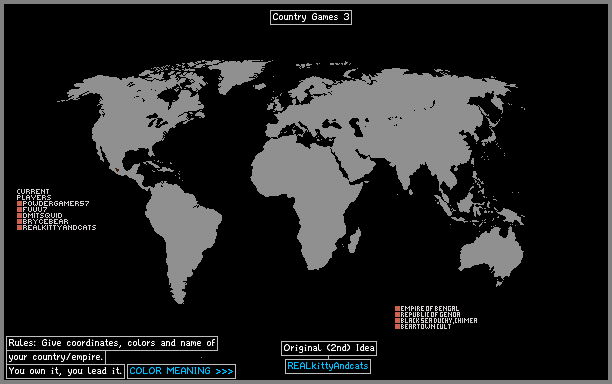The image size is (612, 384).
Task: Click the small red dot in Mexico
Action: 117,170
